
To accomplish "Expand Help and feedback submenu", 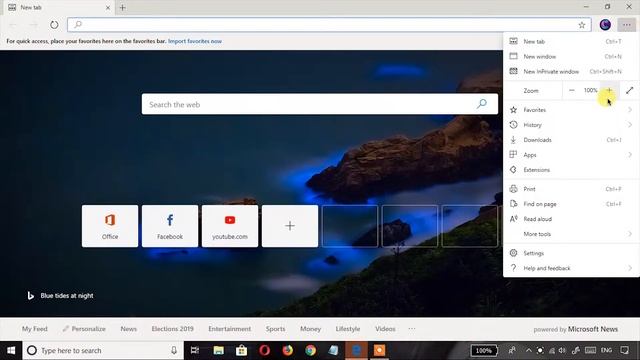I will 571,268.
